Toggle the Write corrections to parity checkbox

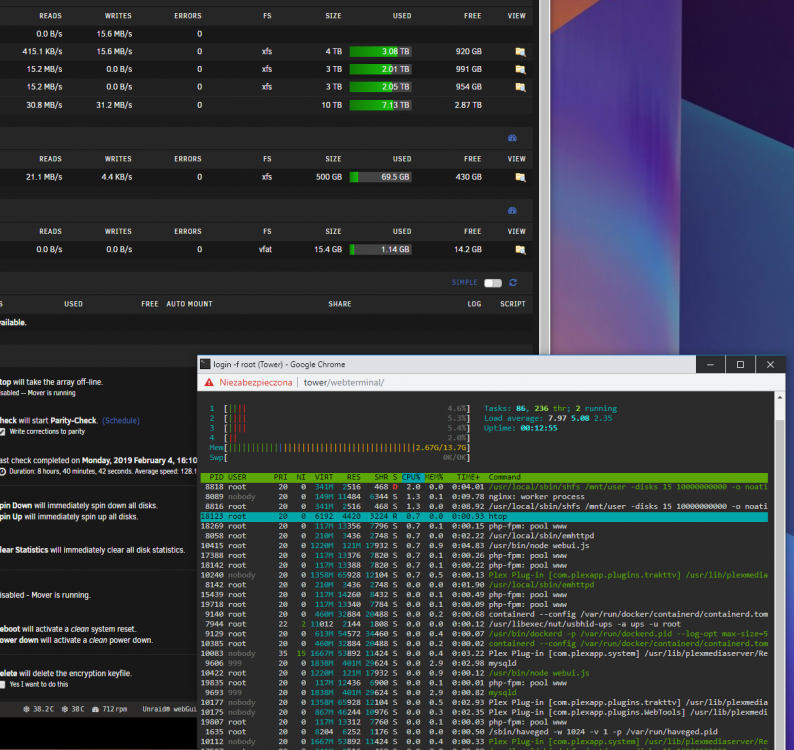(x=3, y=431)
